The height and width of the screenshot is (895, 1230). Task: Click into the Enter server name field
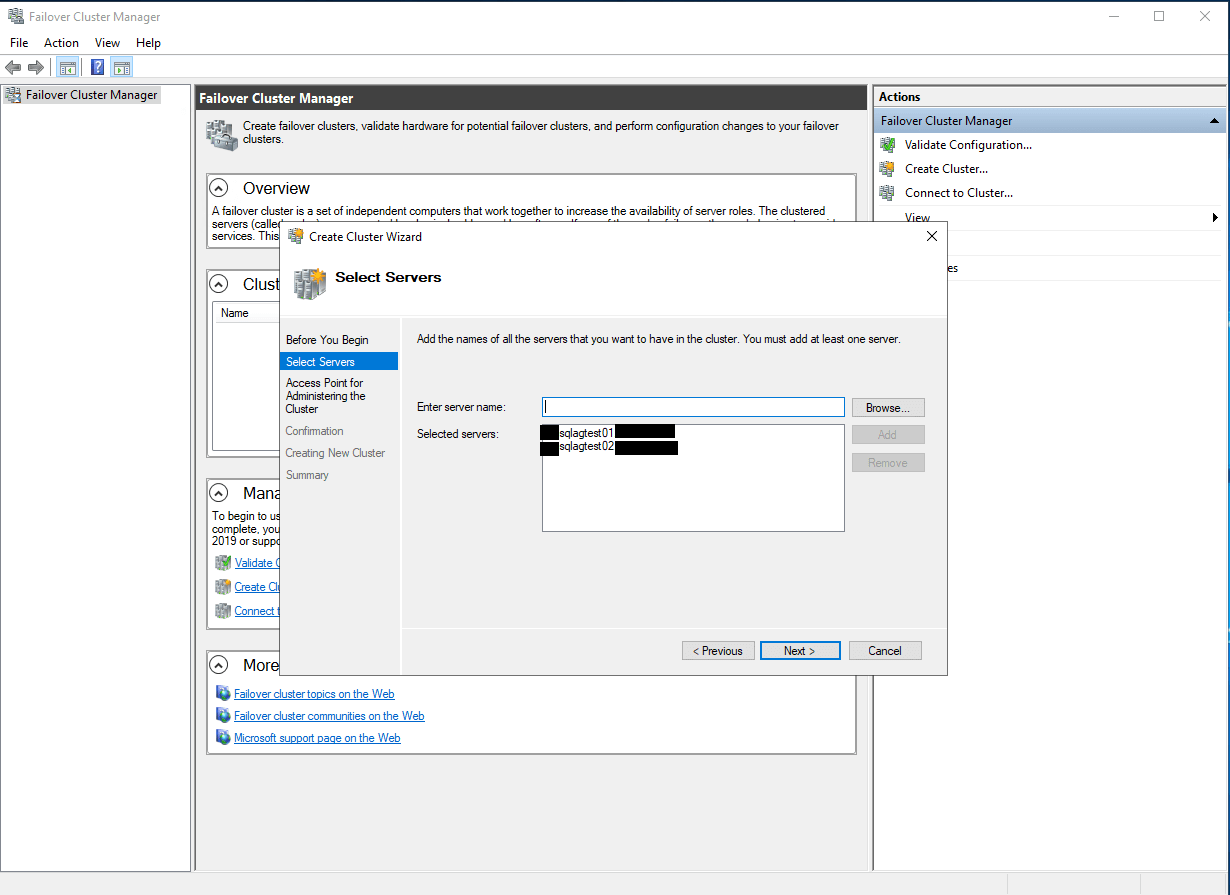[x=693, y=407]
